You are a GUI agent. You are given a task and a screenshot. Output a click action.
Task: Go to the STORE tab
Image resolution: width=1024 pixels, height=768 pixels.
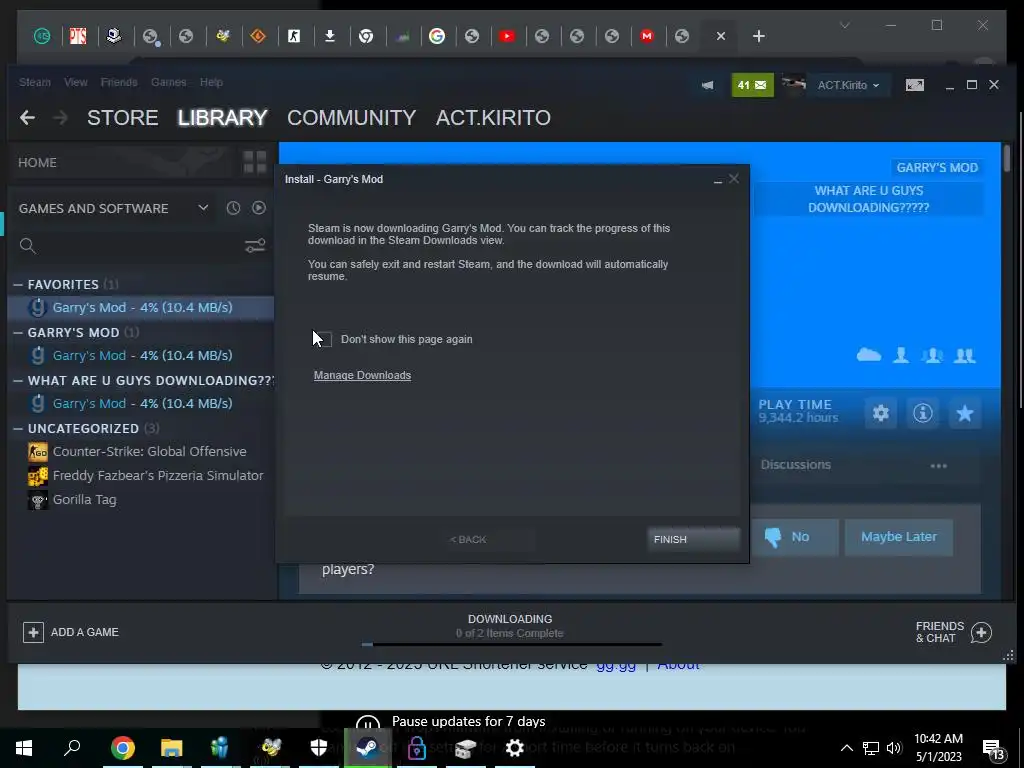coord(123,118)
